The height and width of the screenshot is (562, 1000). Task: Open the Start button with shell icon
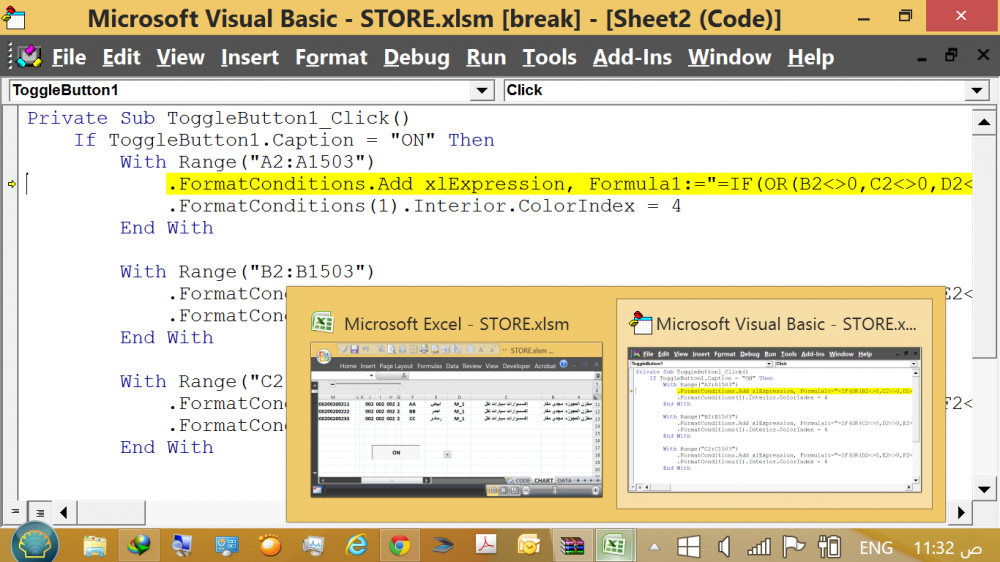pos(34,545)
